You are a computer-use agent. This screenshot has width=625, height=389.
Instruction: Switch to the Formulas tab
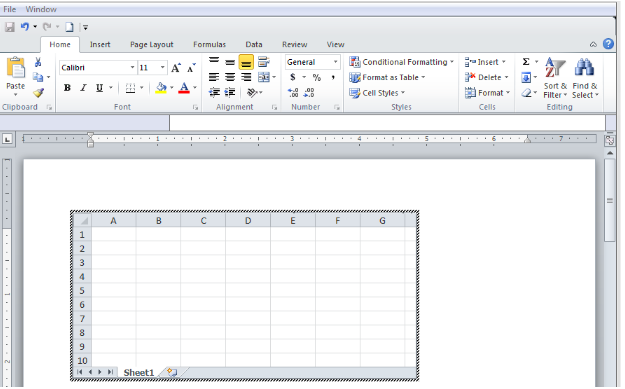[x=210, y=44]
